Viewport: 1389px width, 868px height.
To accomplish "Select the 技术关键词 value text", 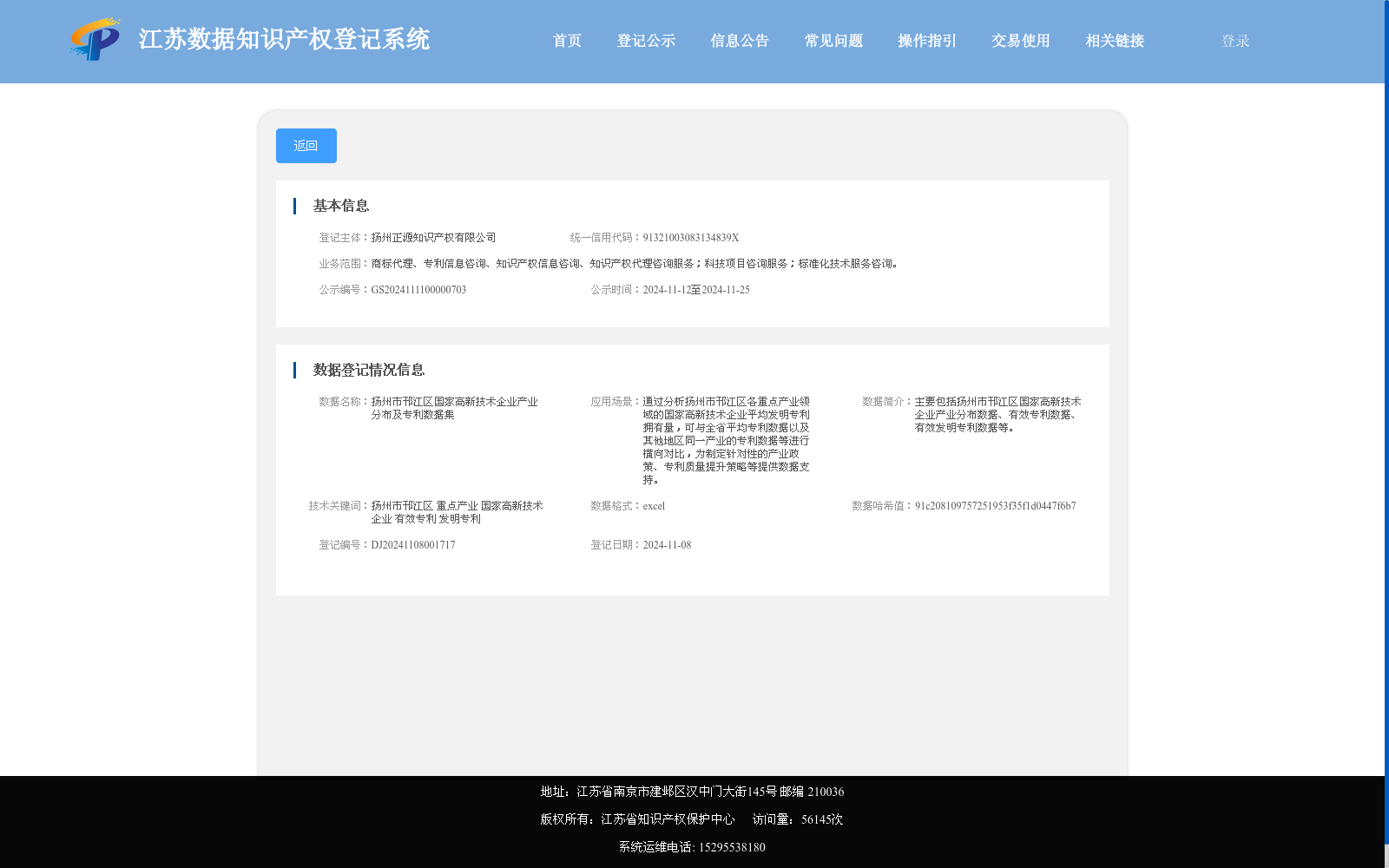I will coord(457,512).
